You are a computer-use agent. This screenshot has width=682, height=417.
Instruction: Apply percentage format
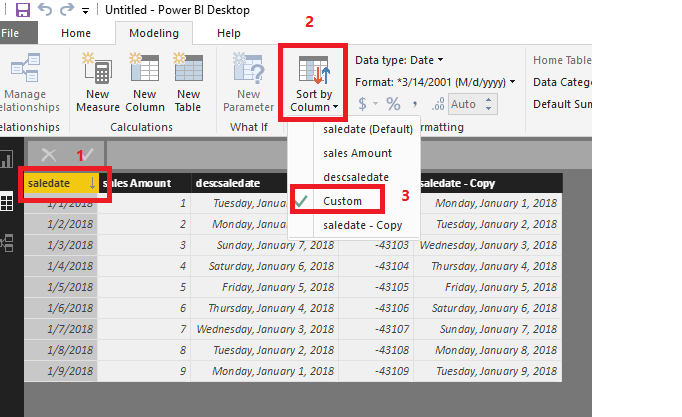coord(393,104)
